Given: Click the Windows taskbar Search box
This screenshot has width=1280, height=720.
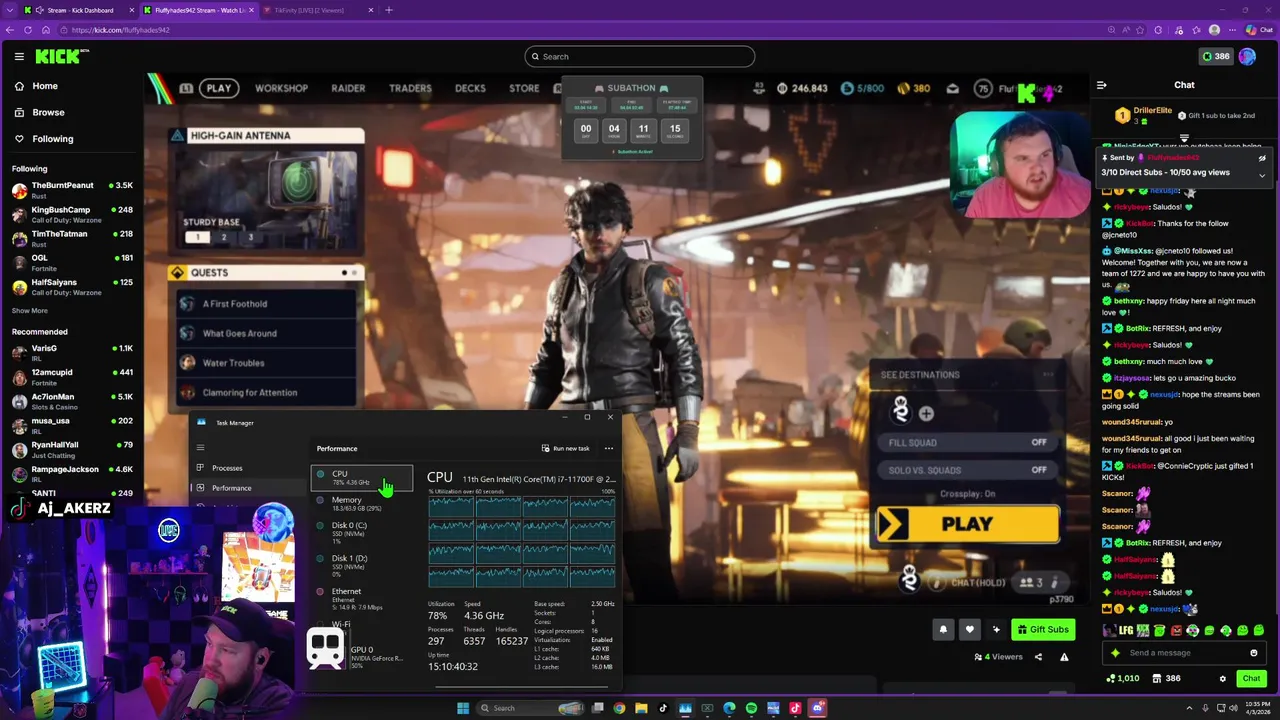Looking at the screenshot, I should point(530,708).
